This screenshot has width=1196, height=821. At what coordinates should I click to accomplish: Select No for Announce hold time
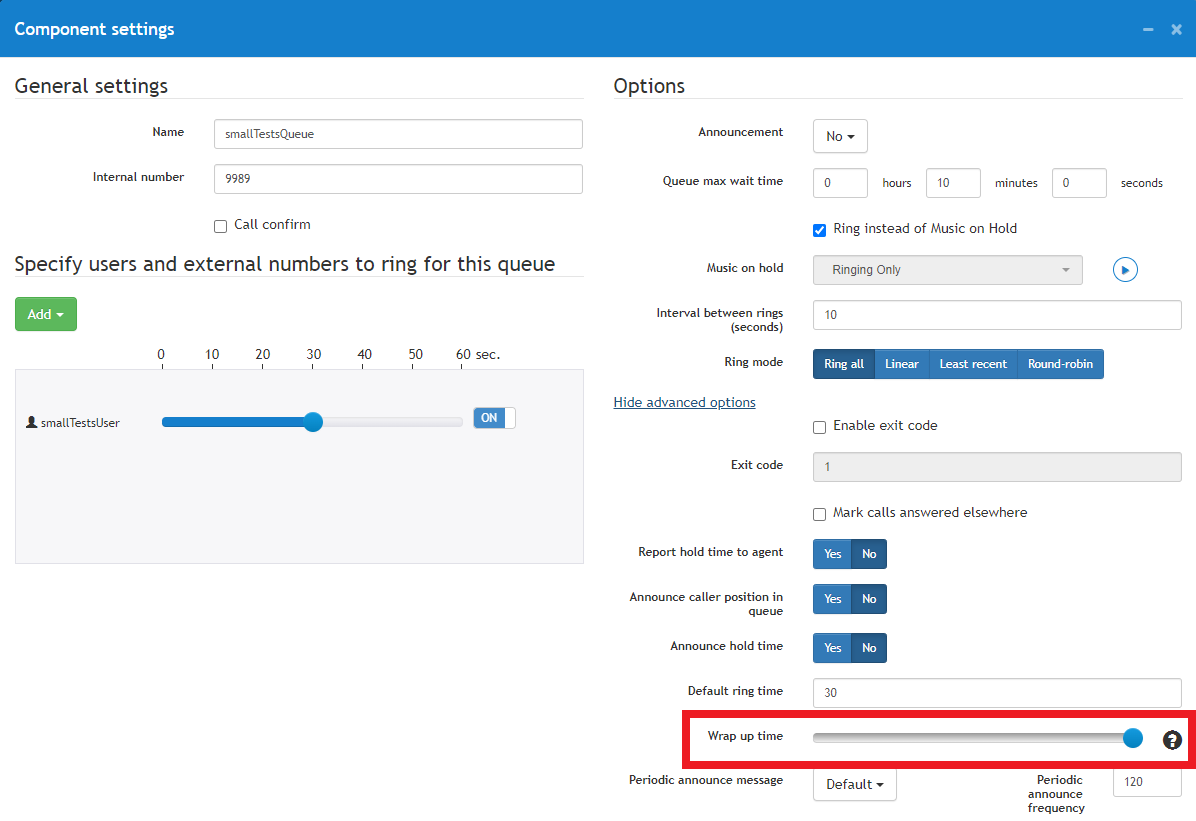869,648
